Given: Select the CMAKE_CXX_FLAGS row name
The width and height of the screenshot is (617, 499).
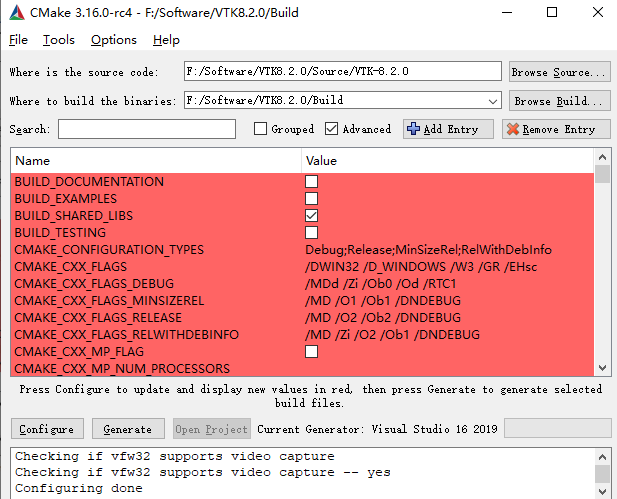Looking at the screenshot, I should [70, 266].
